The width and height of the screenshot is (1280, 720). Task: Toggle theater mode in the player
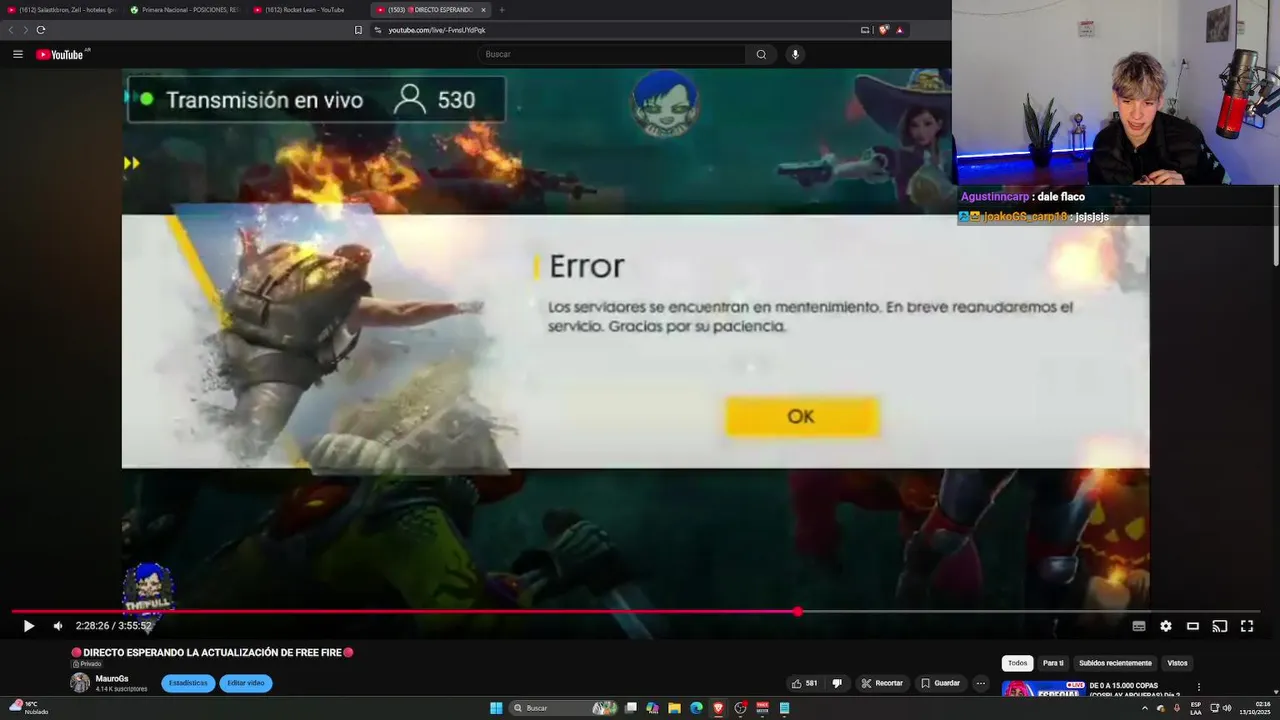(x=1193, y=626)
